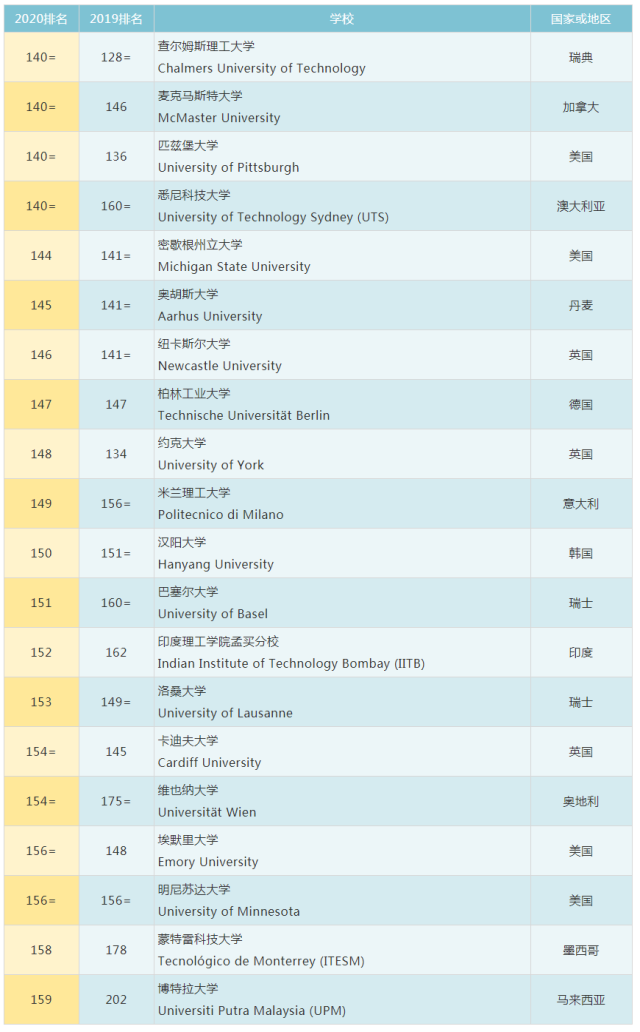Click country 加拿大 in McMaster row

[581, 107]
